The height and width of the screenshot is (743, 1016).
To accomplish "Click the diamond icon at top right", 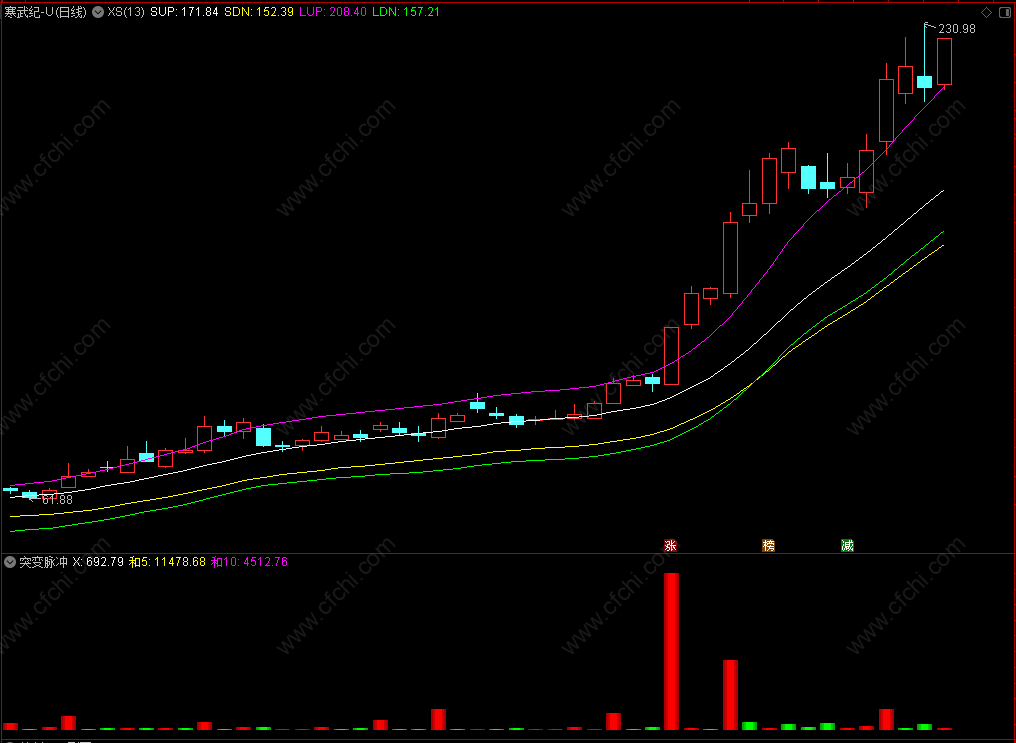I will click(986, 12).
